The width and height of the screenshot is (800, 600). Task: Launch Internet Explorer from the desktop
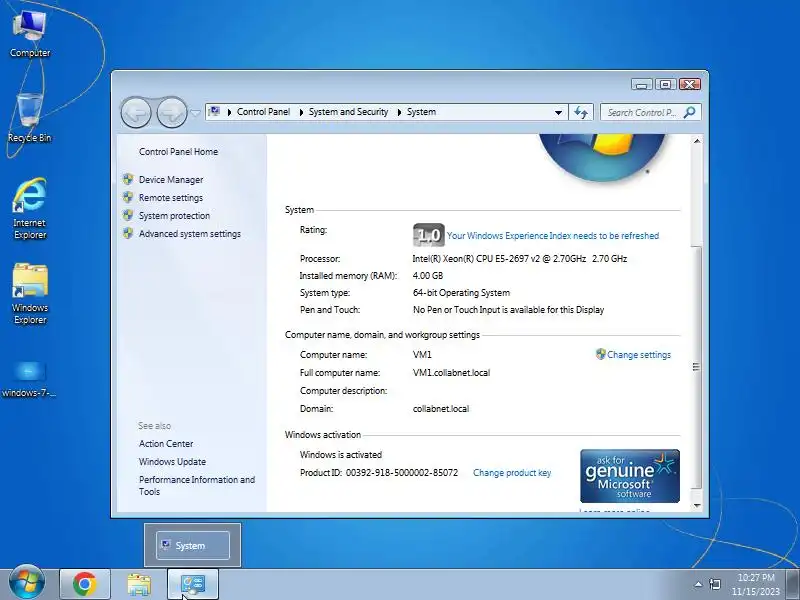pyautogui.click(x=30, y=208)
